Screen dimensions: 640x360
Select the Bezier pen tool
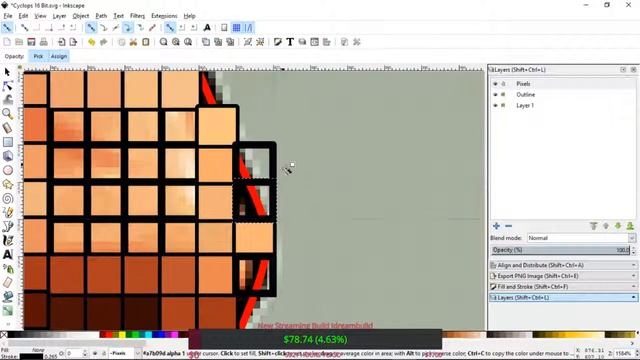[7, 227]
